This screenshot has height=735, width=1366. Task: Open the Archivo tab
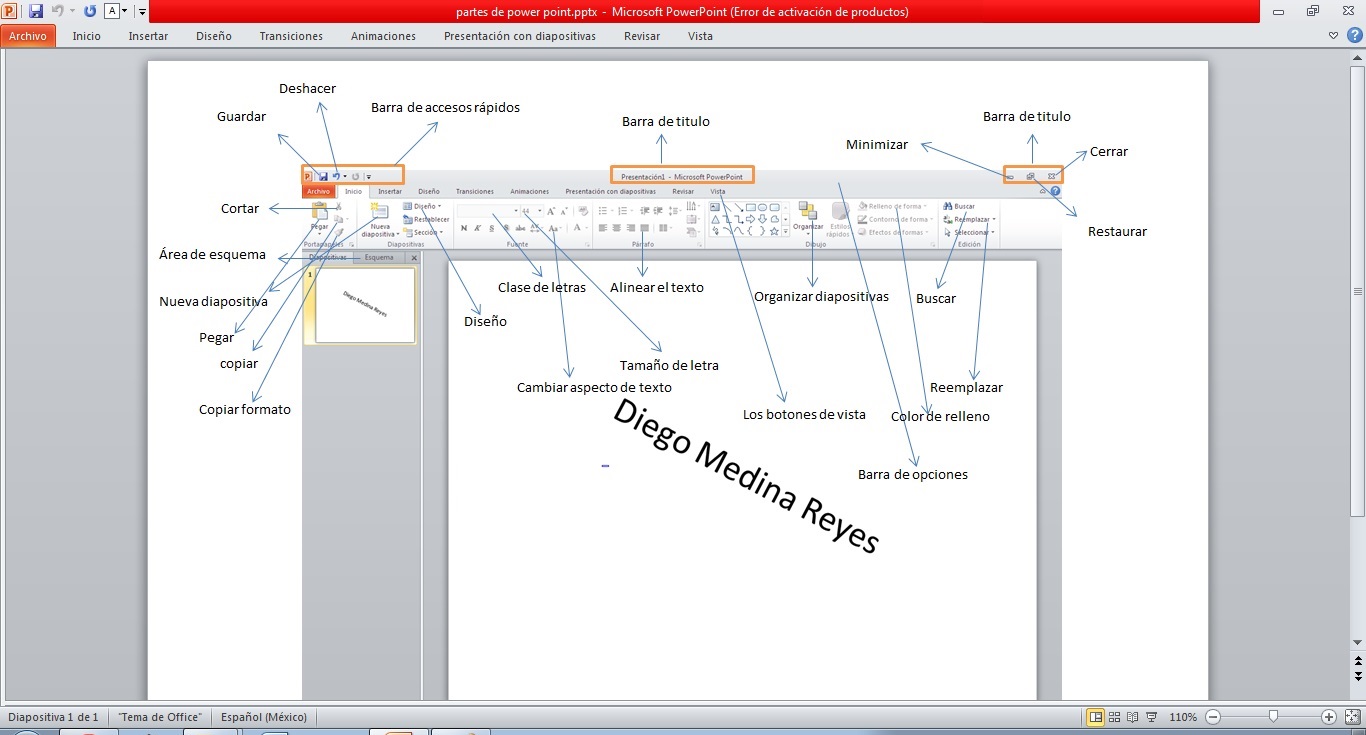click(x=28, y=35)
